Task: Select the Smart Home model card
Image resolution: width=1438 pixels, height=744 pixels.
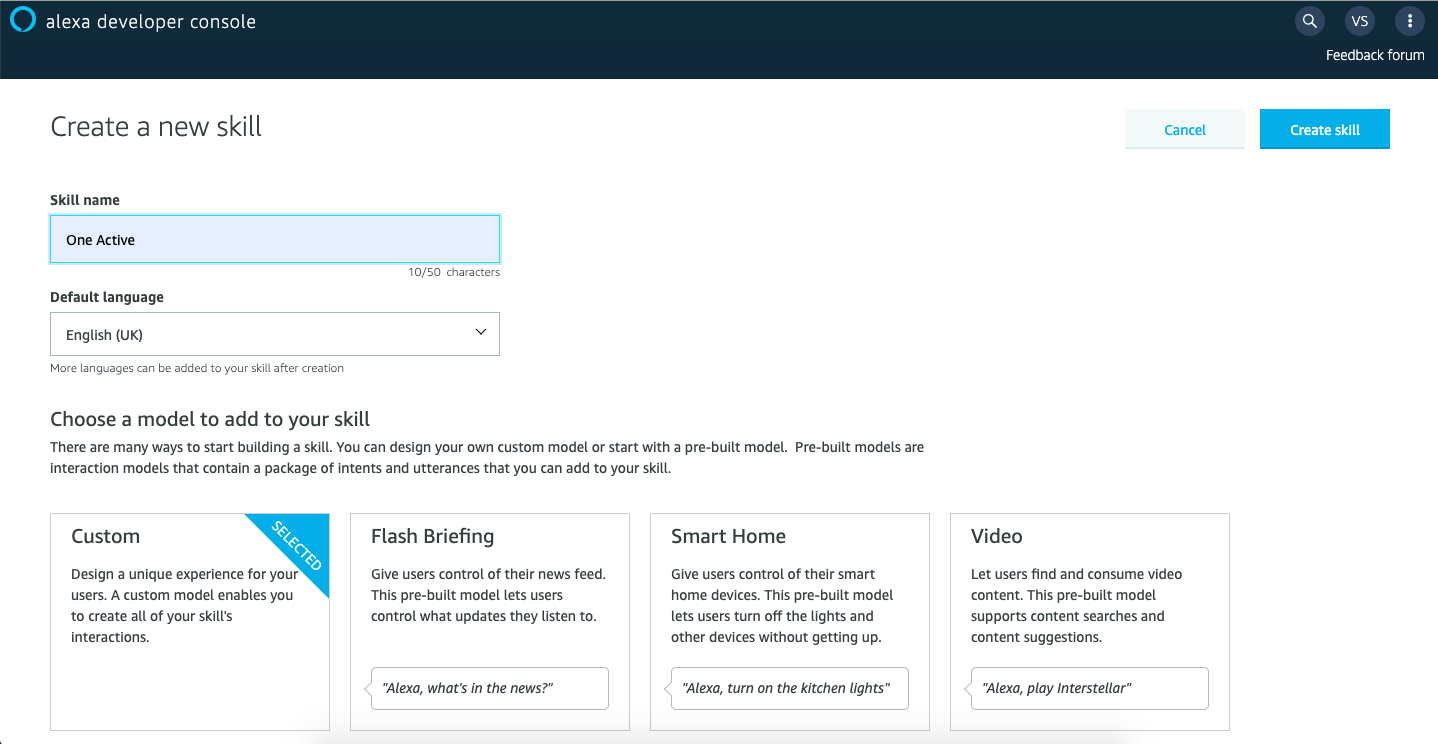Action: click(790, 622)
